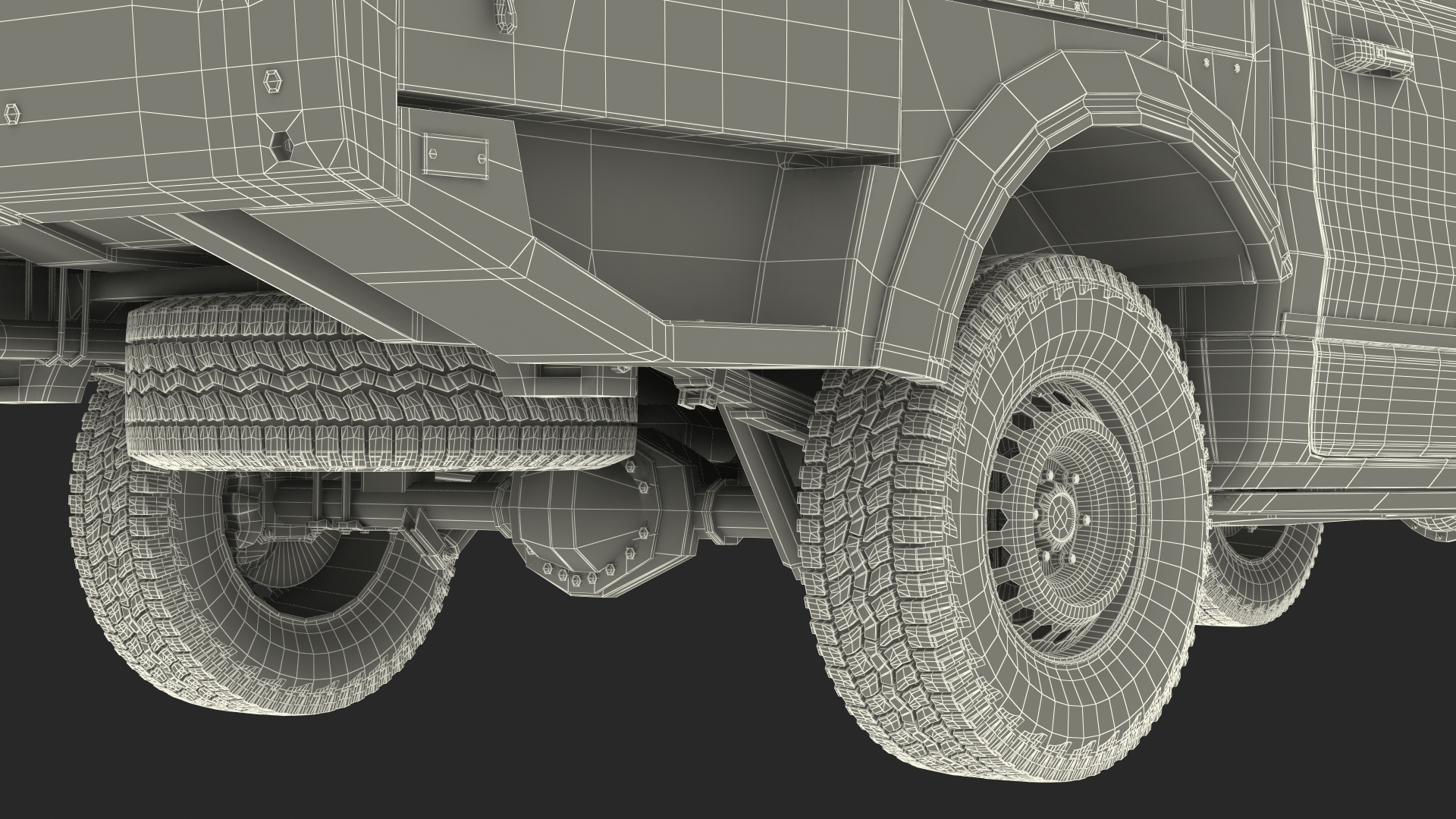The width and height of the screenshot is (1456, 819).
Task: Select the hex bolt at far left edge
Action: pos(12,114)
